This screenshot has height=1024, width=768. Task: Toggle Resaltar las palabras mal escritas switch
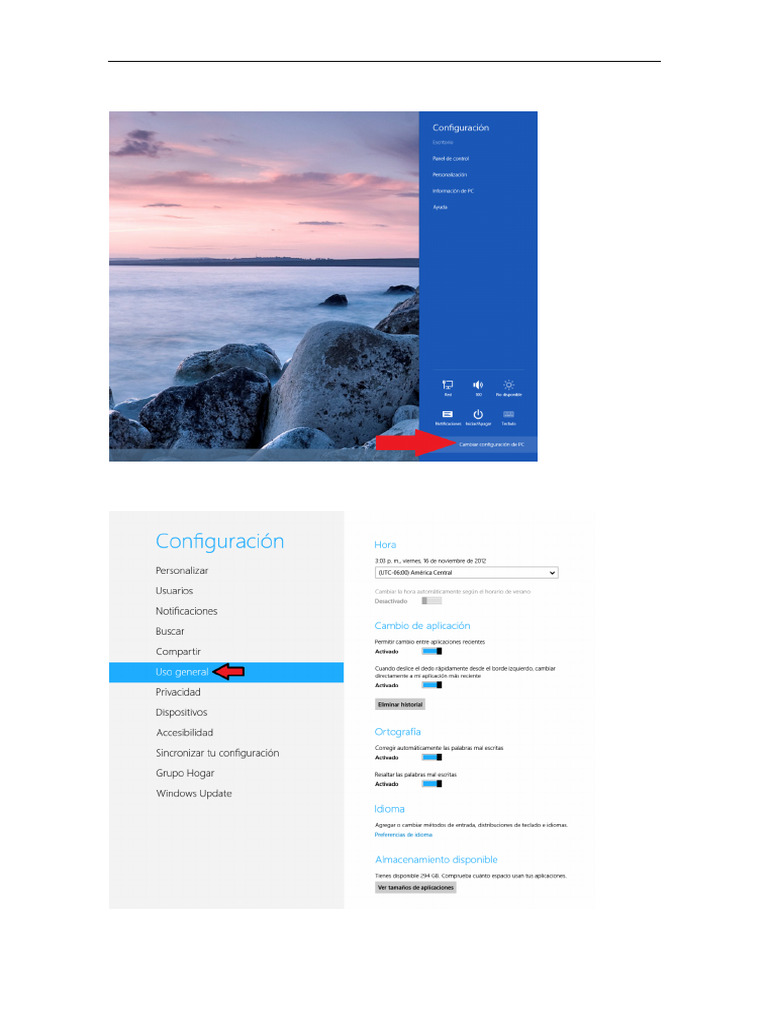click(432, 784)
